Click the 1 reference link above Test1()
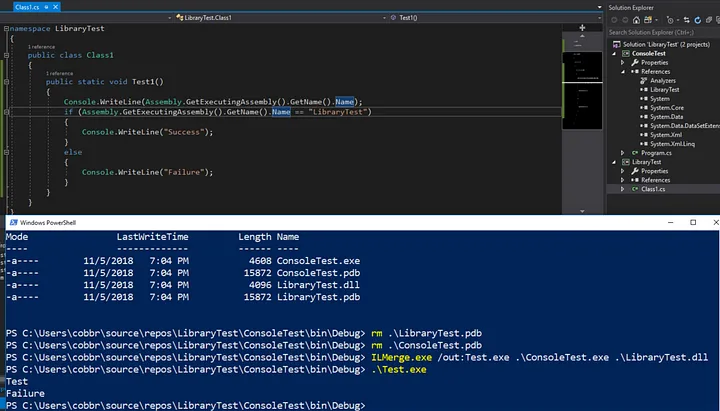Viewport: 720px width, 411px height. 59,73
